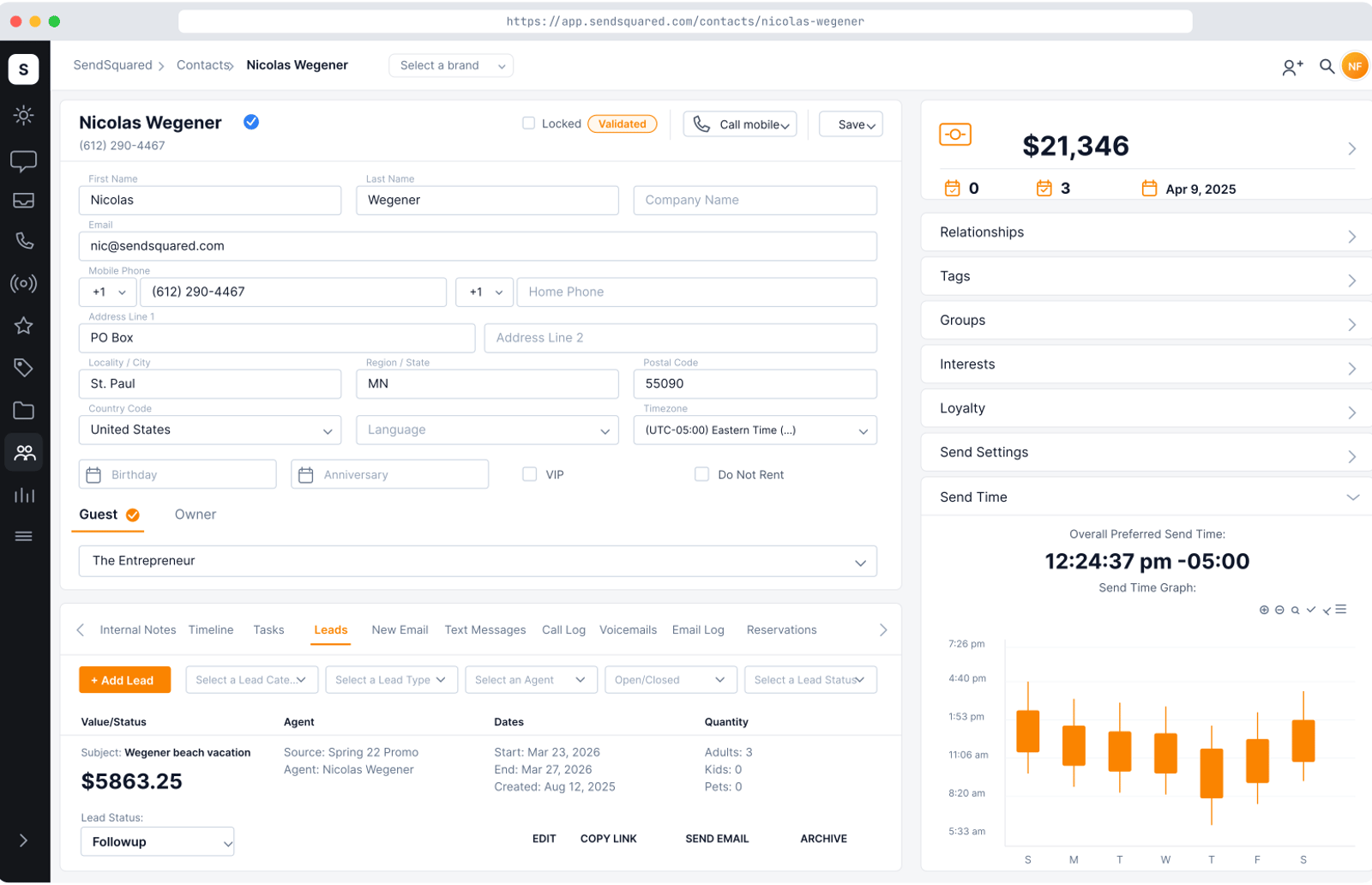
Task: Open the bar chart reports sidebar icon
Action: pos(24,495)
